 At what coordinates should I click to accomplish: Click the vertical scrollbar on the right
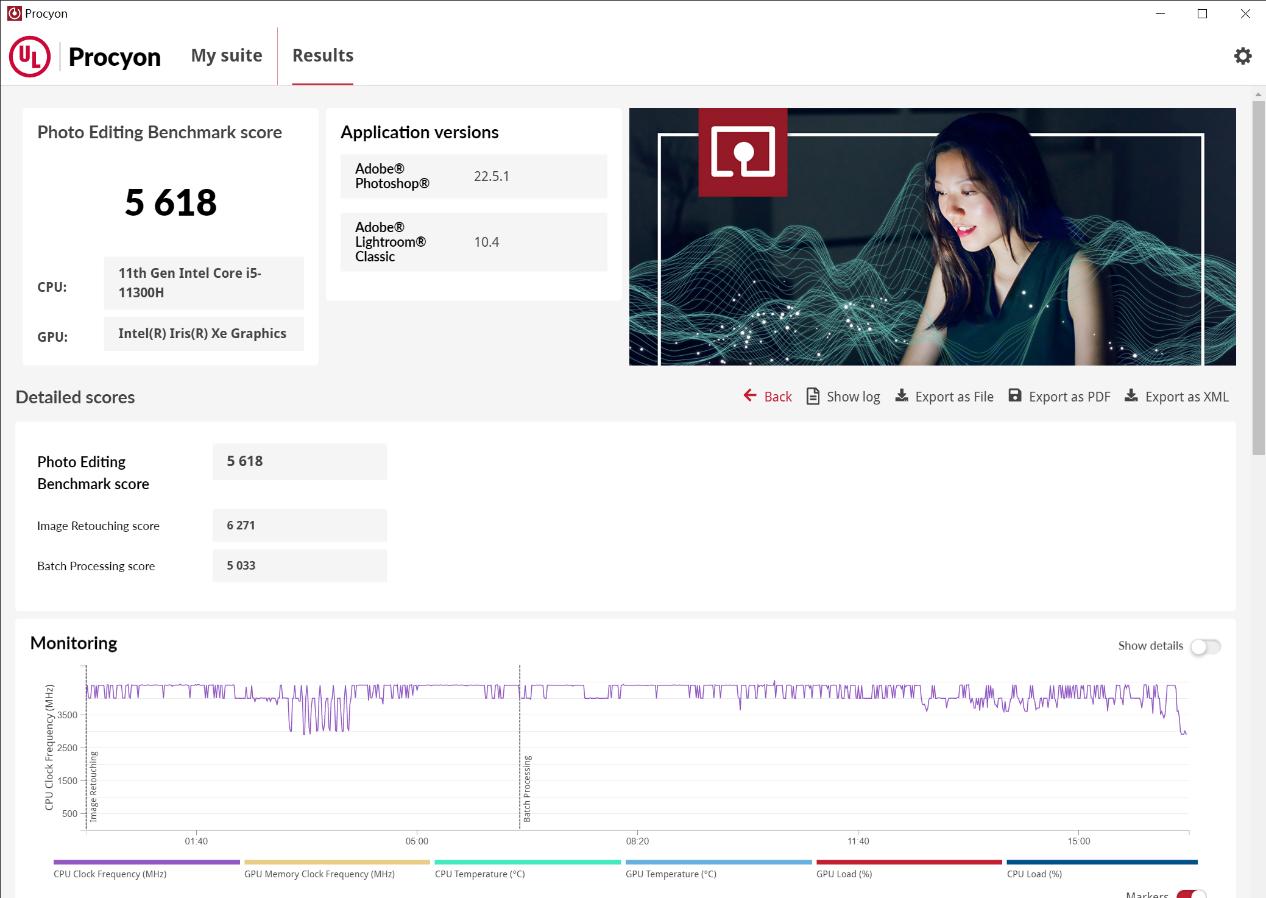tap(1258, 280)
